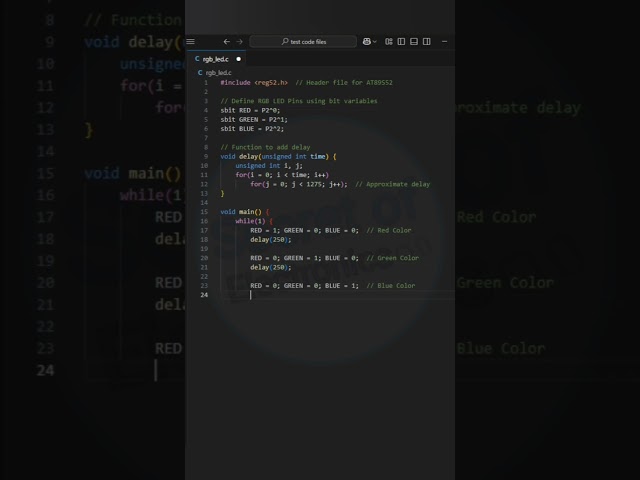Click the 'sbit GREEN = P2^1;' line
Screen dimensions: 640x480
click(254, 120)
